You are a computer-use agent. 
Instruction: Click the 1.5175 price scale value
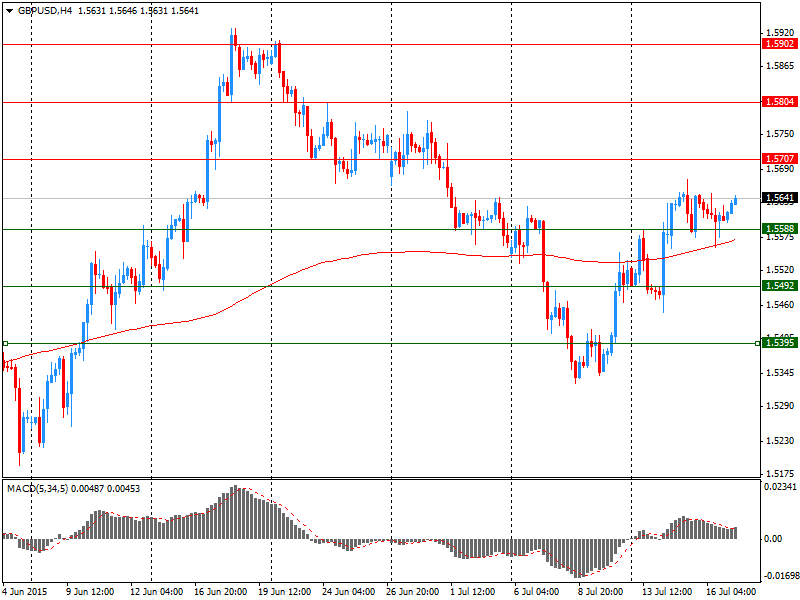point(780,474)
